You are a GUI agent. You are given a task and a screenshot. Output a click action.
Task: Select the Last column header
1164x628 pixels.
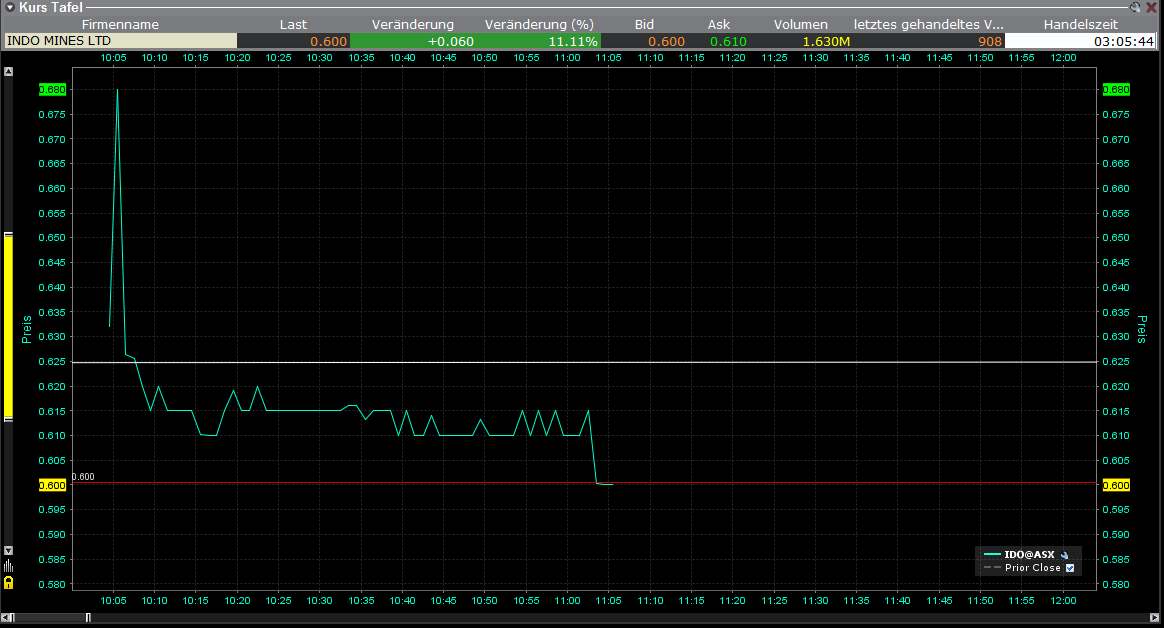pyautogui.click(x=293, y=24)
